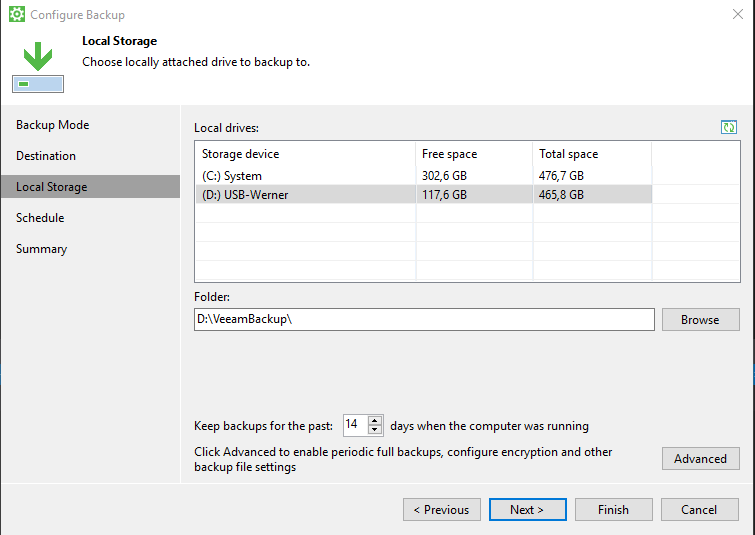Open the Summary step
Viewport: 755px width, 535px height.
pyautogui.click(x=42, y=249)
